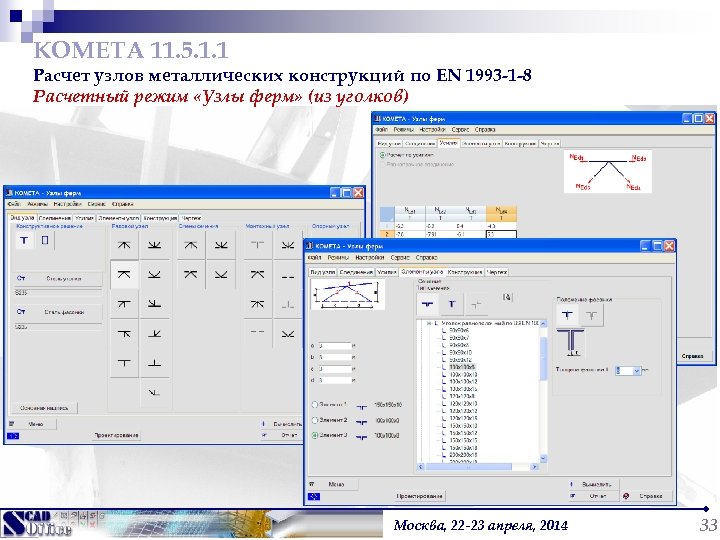Choose Рядовой узел upper chord with three members

[124, 245]
